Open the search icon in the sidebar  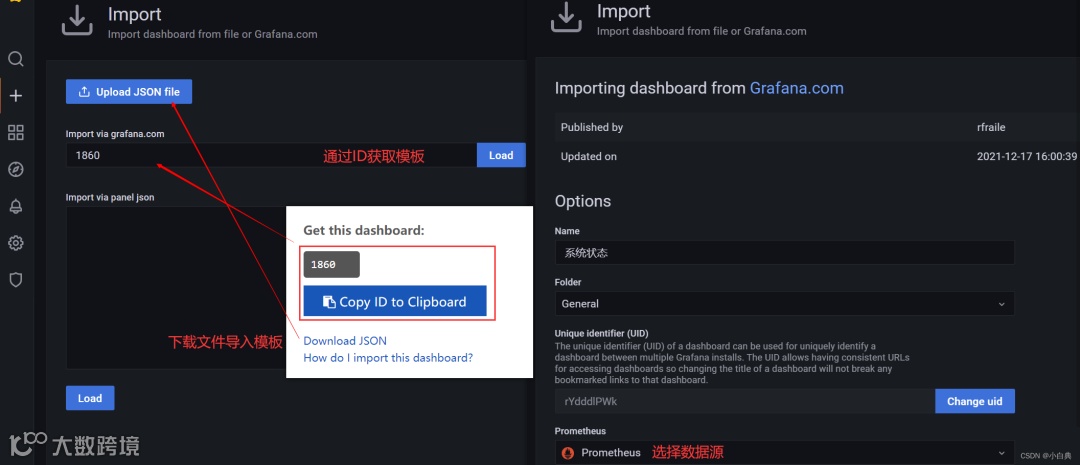coord(16,59)
